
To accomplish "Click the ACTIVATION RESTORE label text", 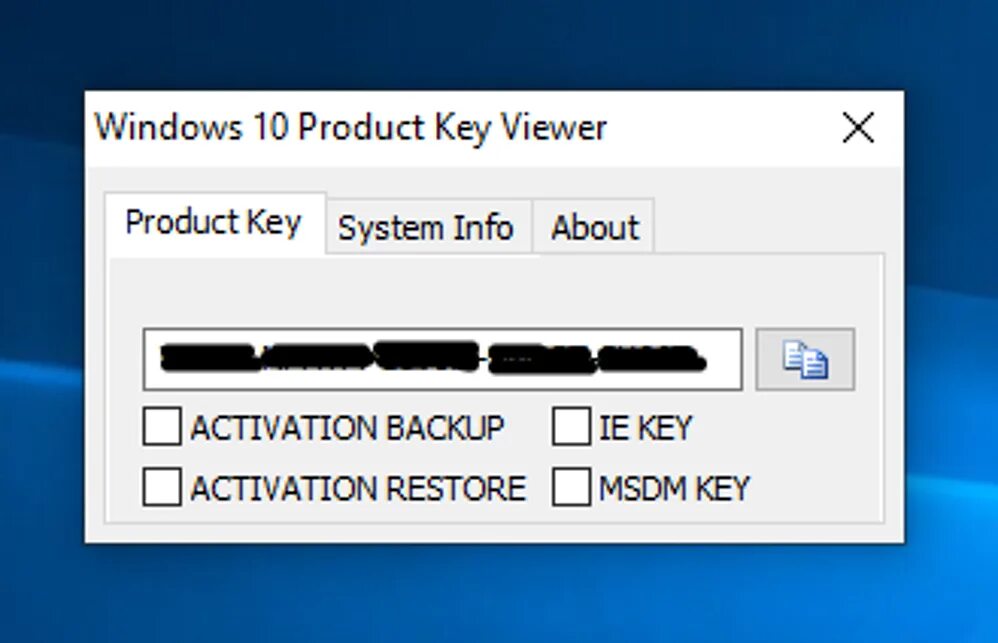I will pyautogui.click(x=357, y=488).
